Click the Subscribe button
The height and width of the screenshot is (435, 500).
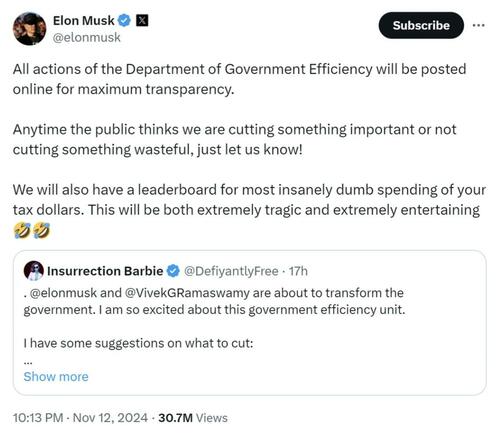[x=421, y=25]
